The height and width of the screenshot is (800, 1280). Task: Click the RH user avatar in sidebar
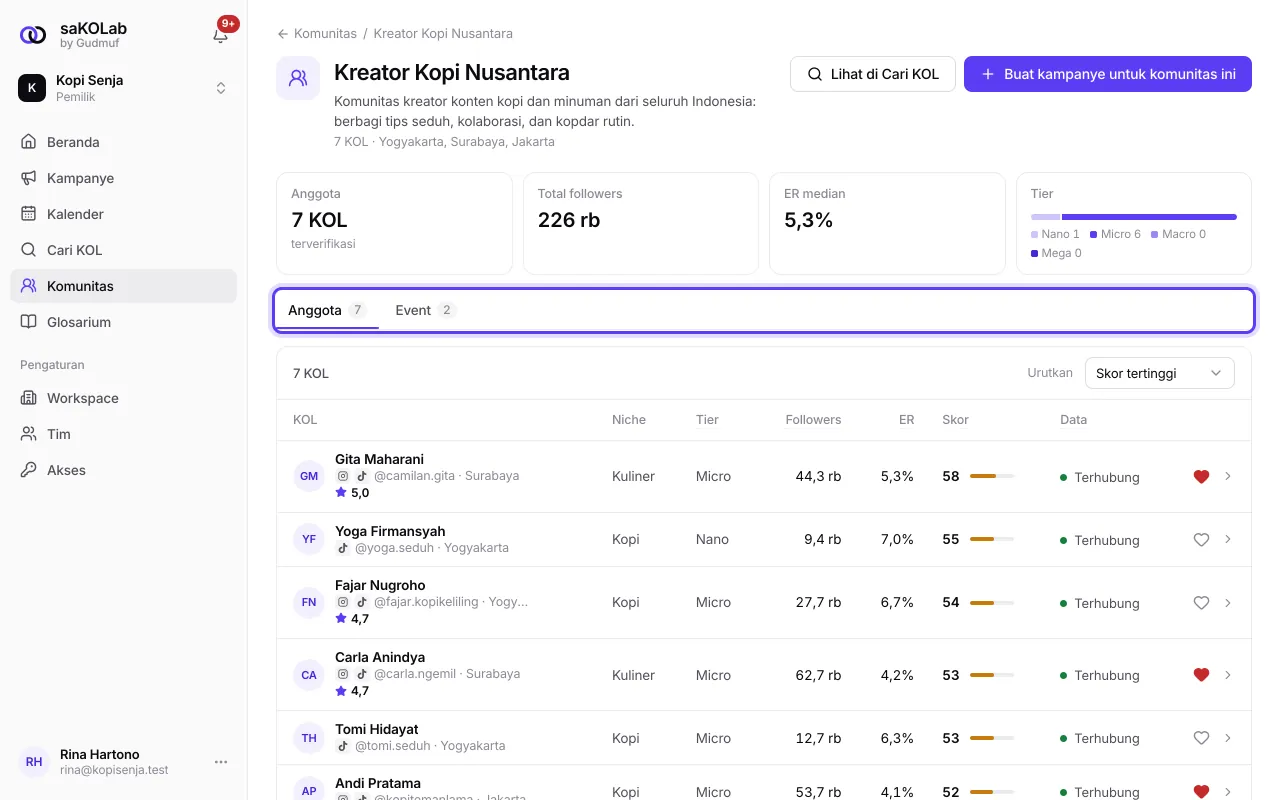pyautogui.click(x=34, y=762)
